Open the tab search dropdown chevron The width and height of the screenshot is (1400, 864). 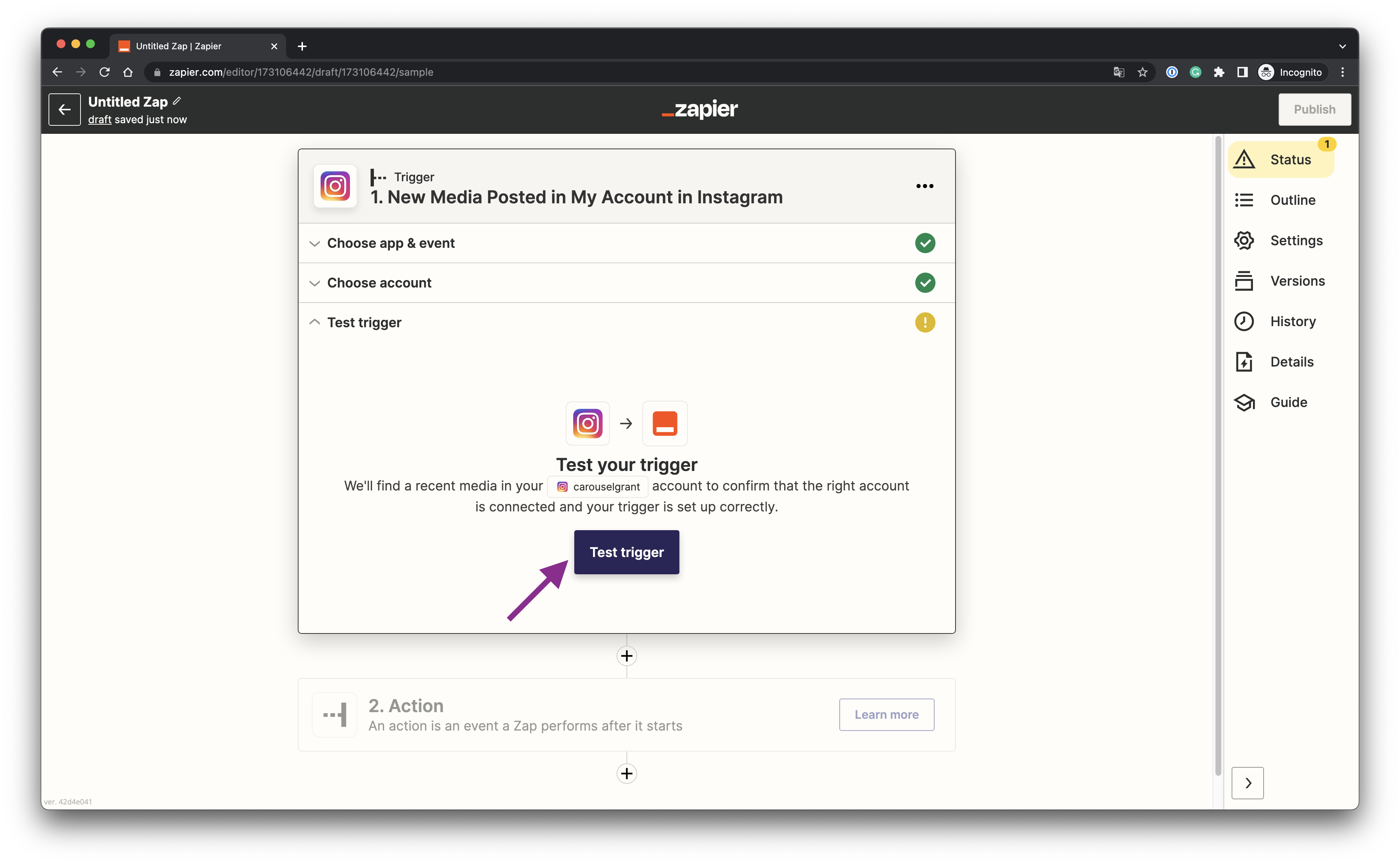pos(1342,46)
